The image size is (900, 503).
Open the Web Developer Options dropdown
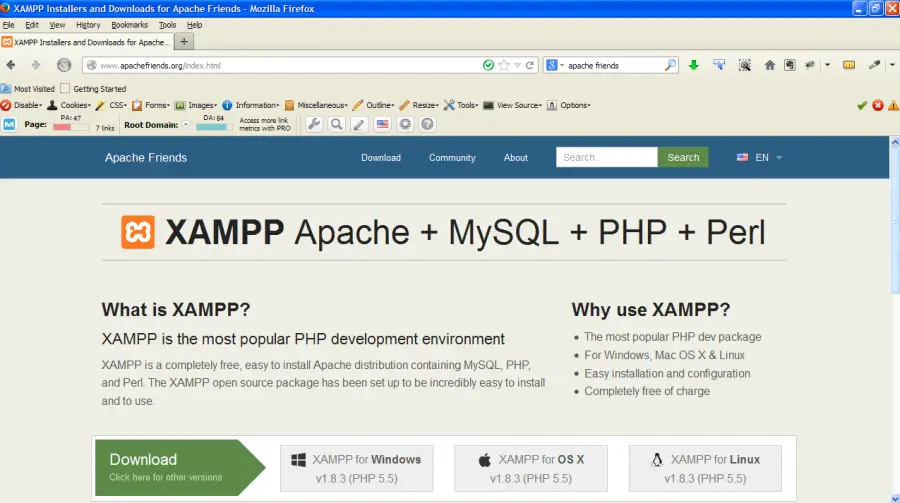(x=569, y=105)
